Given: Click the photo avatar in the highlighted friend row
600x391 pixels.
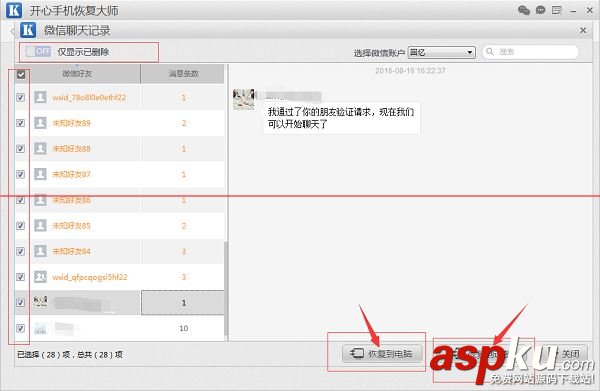Looking at the screenshot, I should [x=40, y=301].
